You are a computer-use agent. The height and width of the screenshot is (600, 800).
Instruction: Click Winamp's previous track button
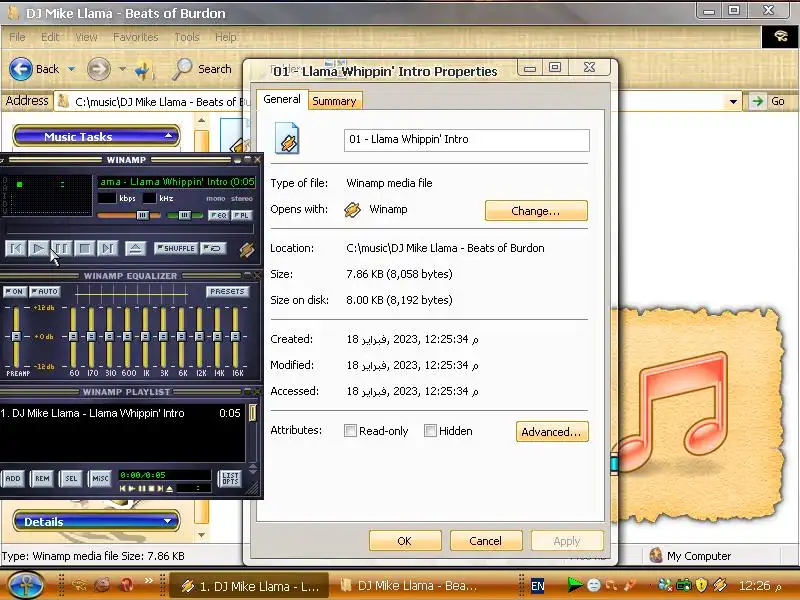coord(16,248)
